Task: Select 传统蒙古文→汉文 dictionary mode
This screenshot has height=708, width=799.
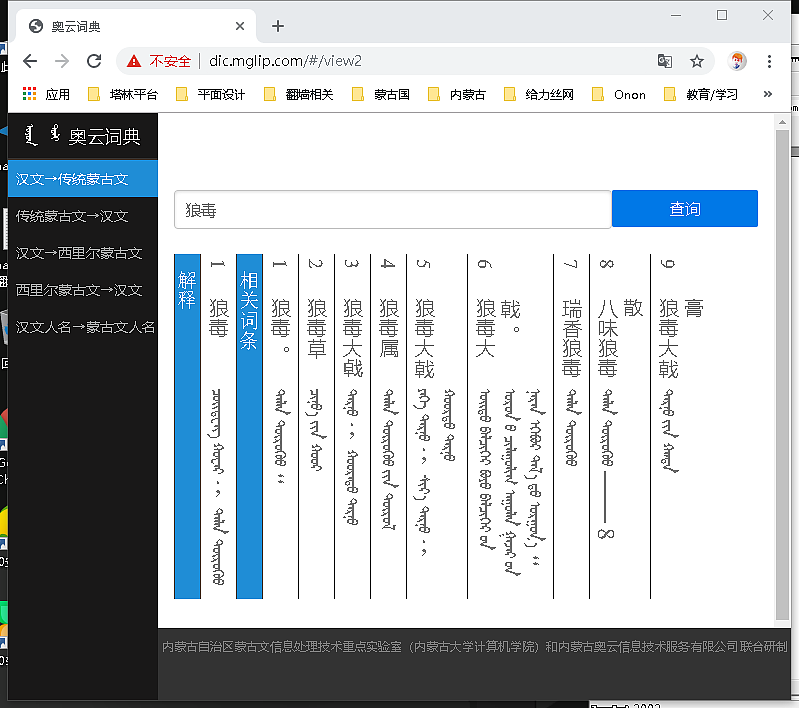Action: [83, 216]
